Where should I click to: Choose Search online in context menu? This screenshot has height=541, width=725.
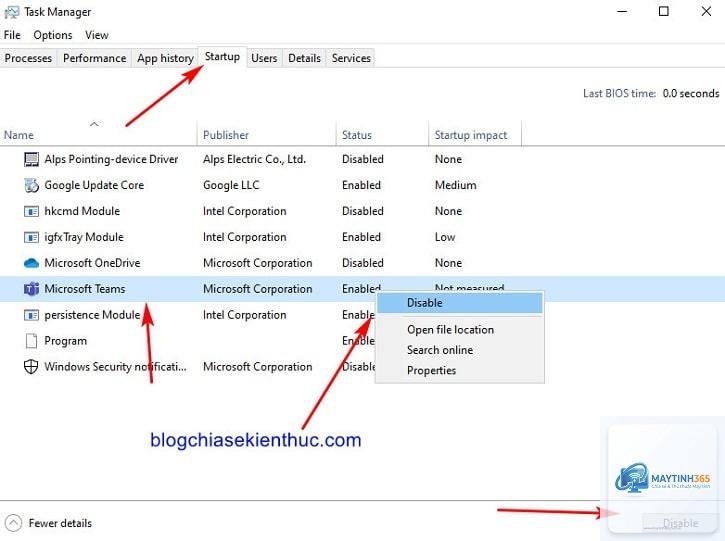[x=460, y=350]
